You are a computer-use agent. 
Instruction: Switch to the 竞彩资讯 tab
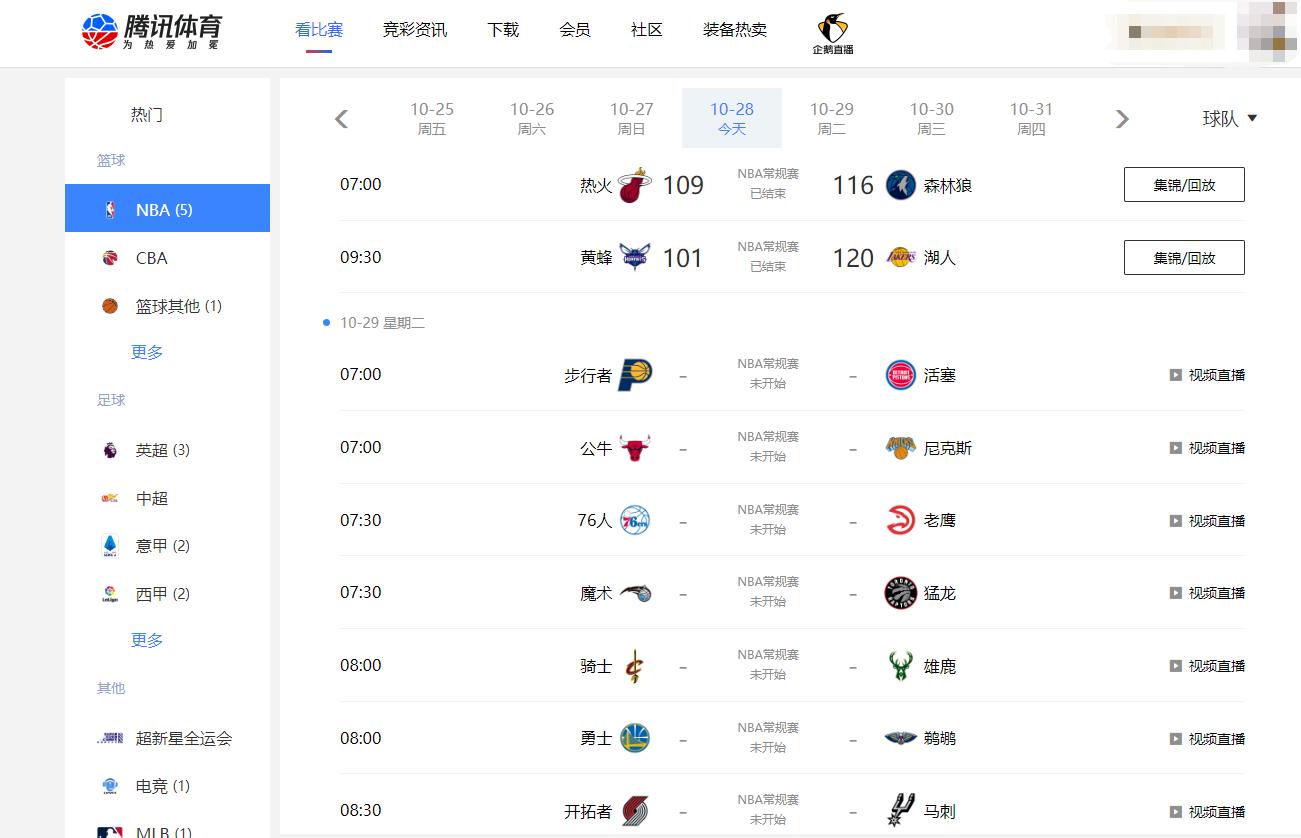coord(414,30)
